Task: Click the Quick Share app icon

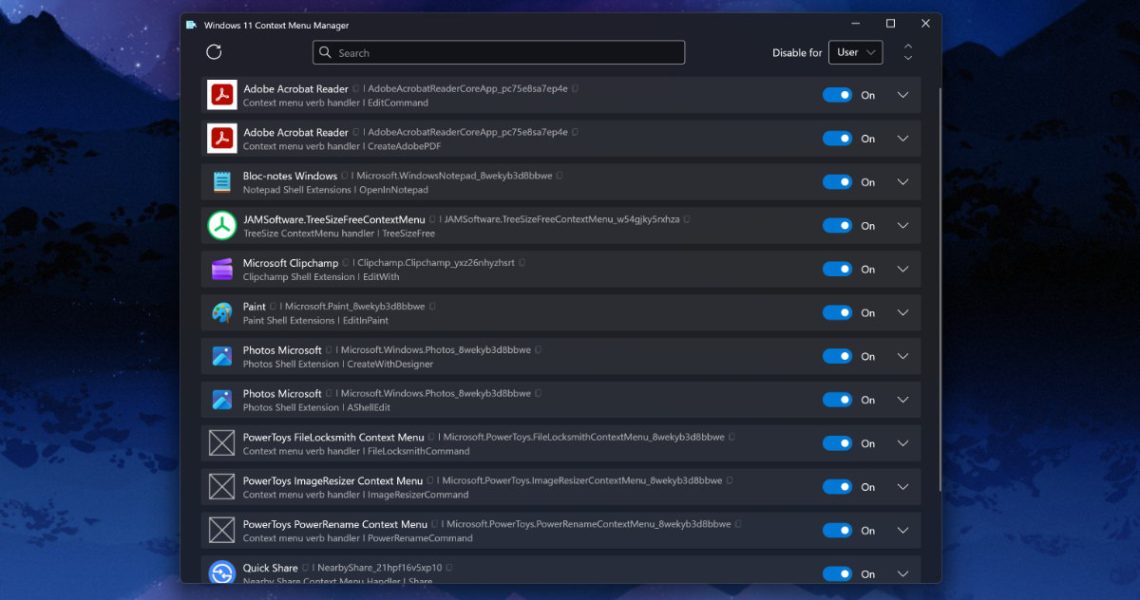Action: coord(221,573)
